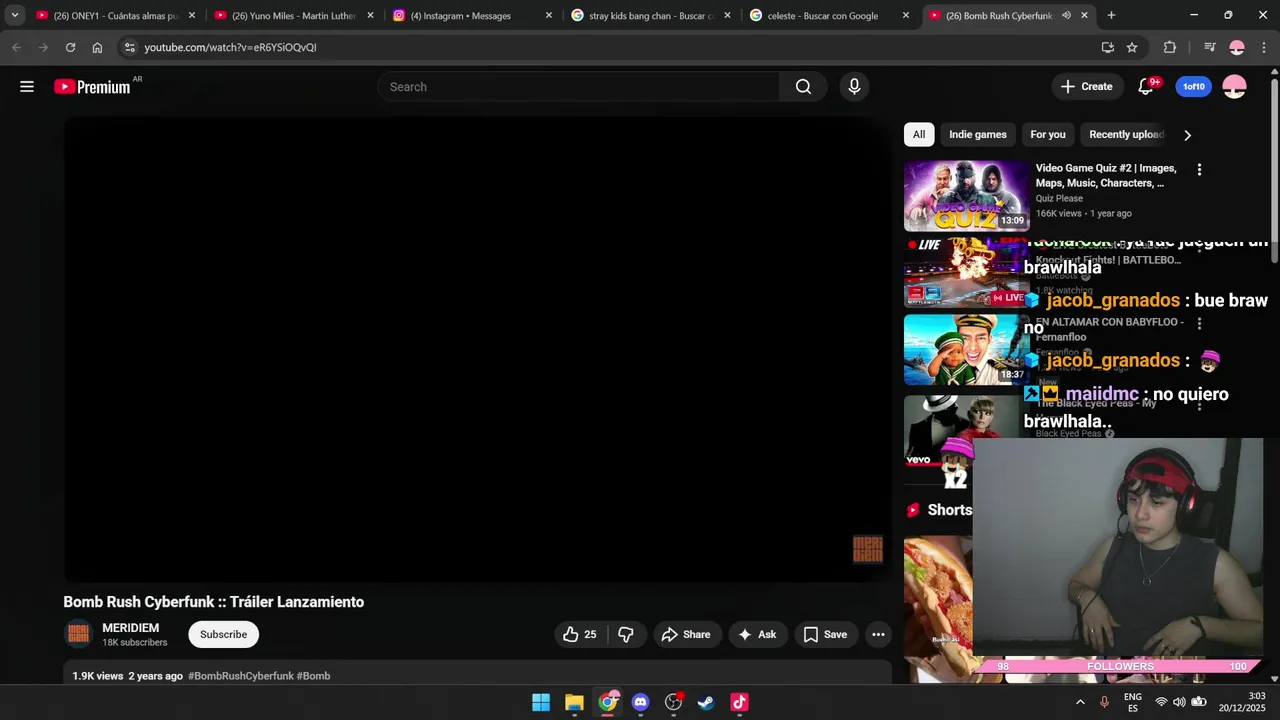The width and height of the screenshot is (1280, 720).
Task: Install app icon in address bar
Action: pos(1107,47)
